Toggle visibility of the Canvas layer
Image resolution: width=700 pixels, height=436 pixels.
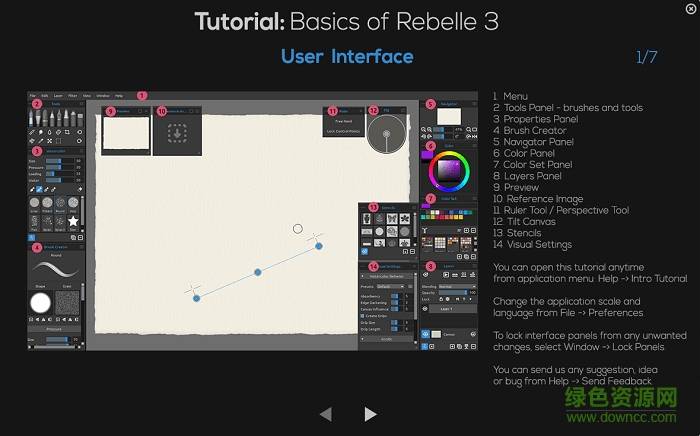425,335
